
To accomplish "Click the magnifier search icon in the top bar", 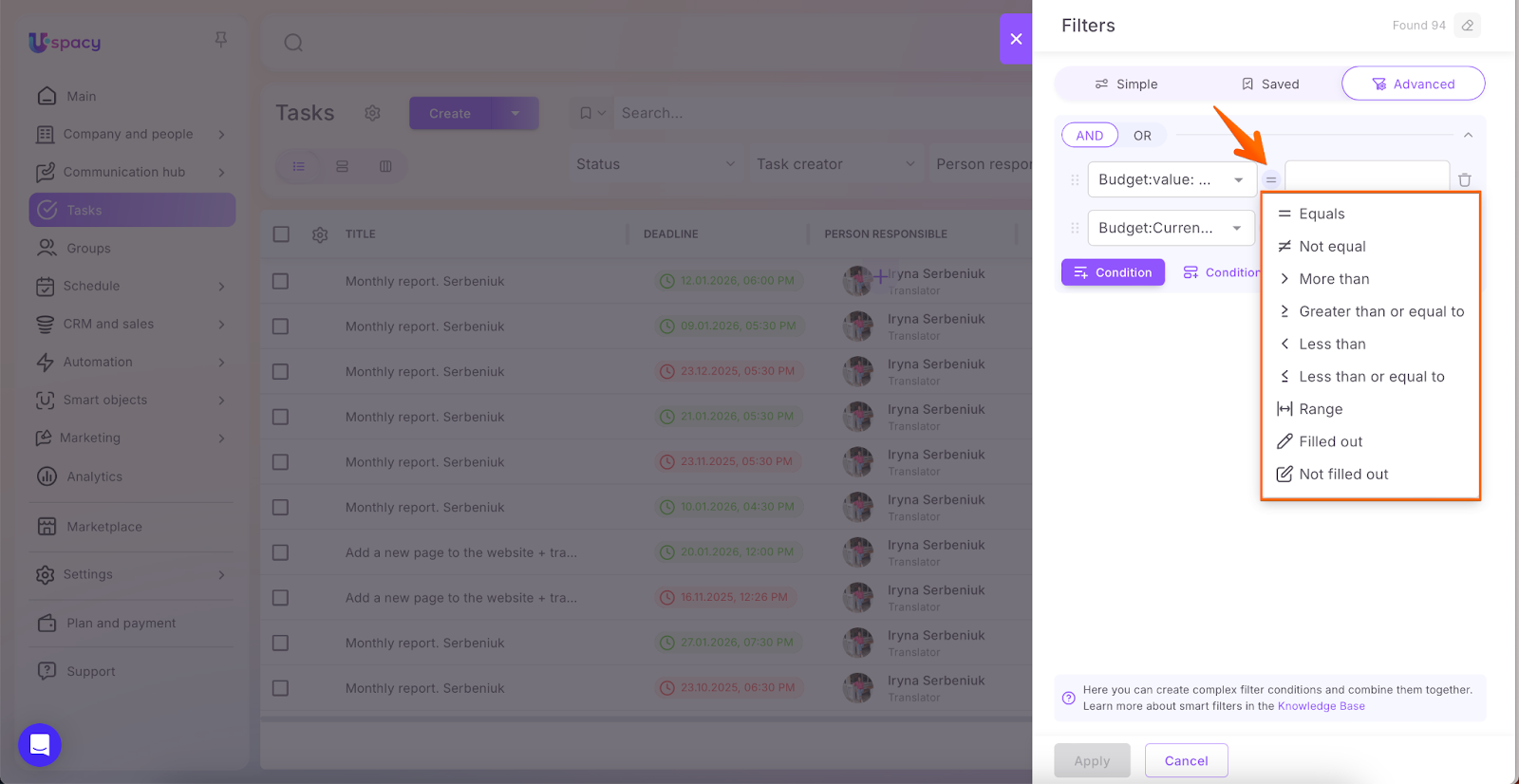I will coord(293,43).
